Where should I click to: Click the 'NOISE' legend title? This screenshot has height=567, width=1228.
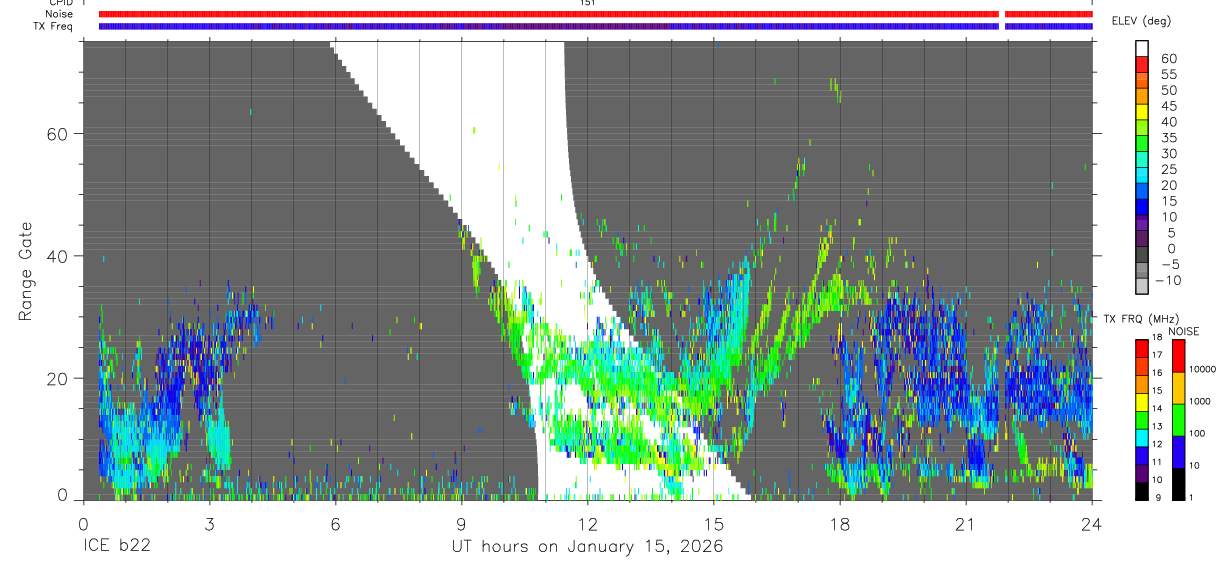tap(1183, 331)
